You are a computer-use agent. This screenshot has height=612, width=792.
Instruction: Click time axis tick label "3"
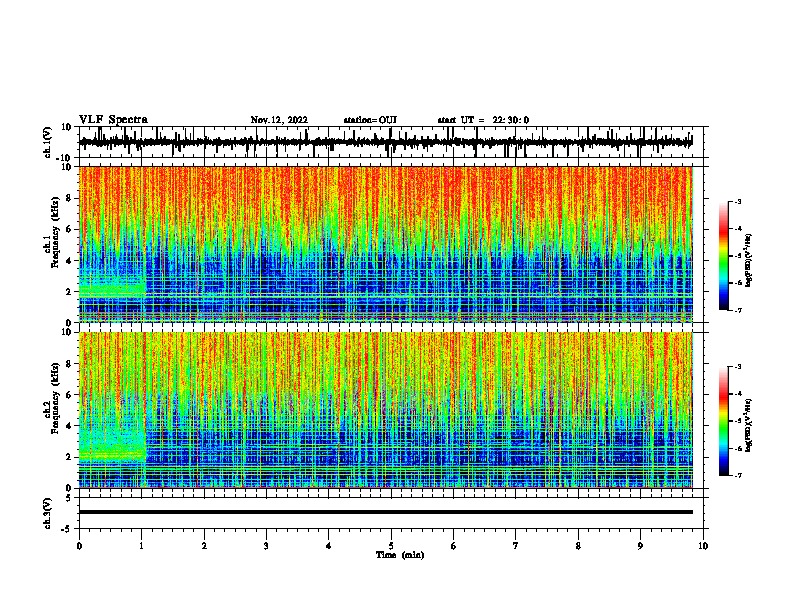(266, 546)
